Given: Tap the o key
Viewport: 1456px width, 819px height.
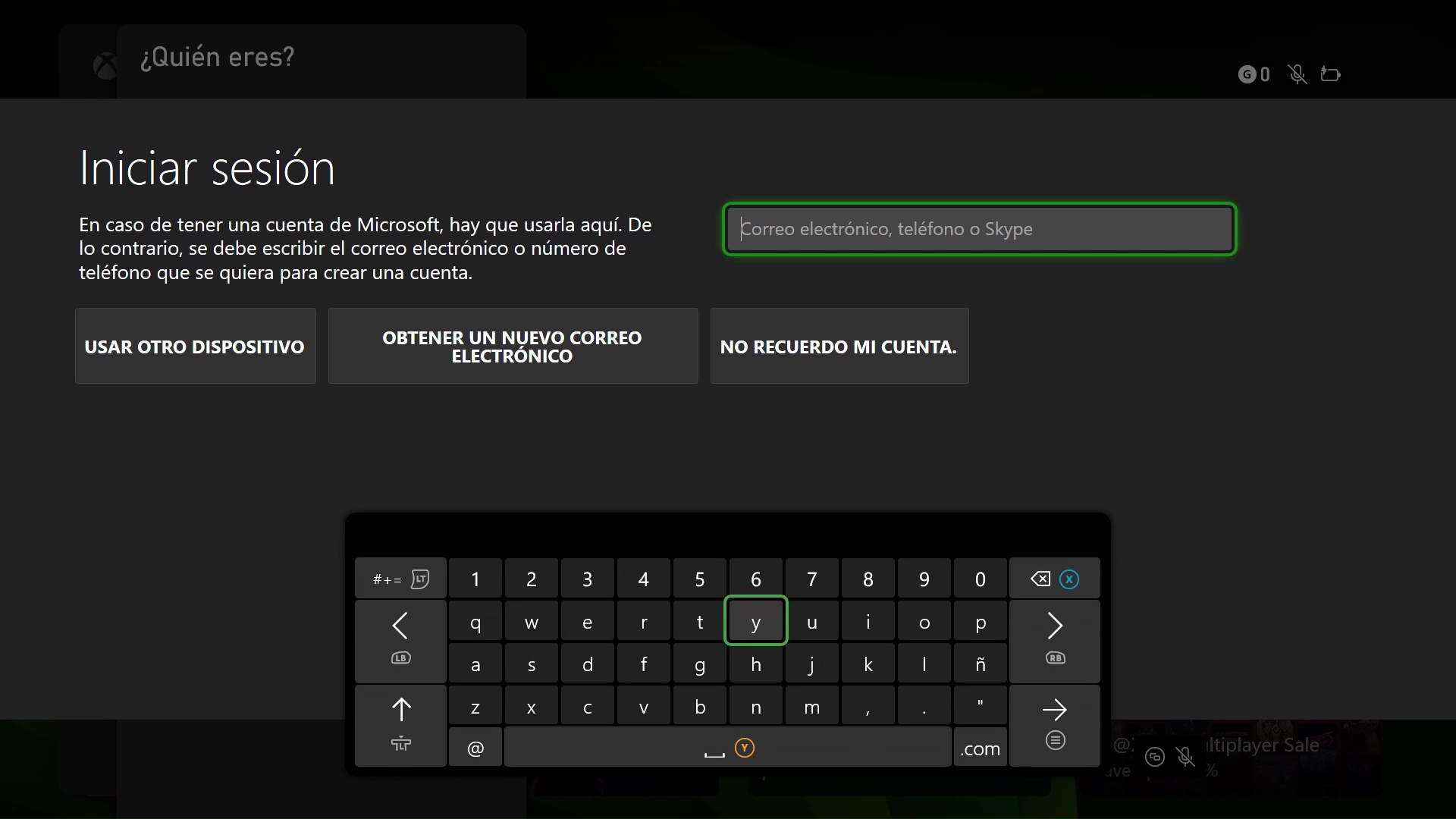Looking at the screenshot, I should (924, 622).
